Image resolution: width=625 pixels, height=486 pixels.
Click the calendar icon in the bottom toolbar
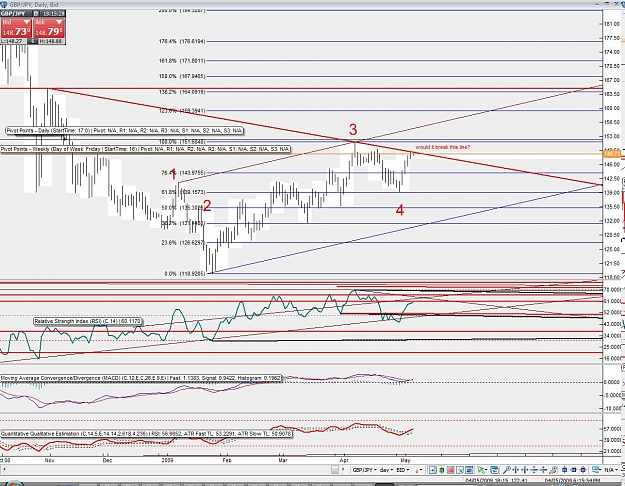(494, 470)
